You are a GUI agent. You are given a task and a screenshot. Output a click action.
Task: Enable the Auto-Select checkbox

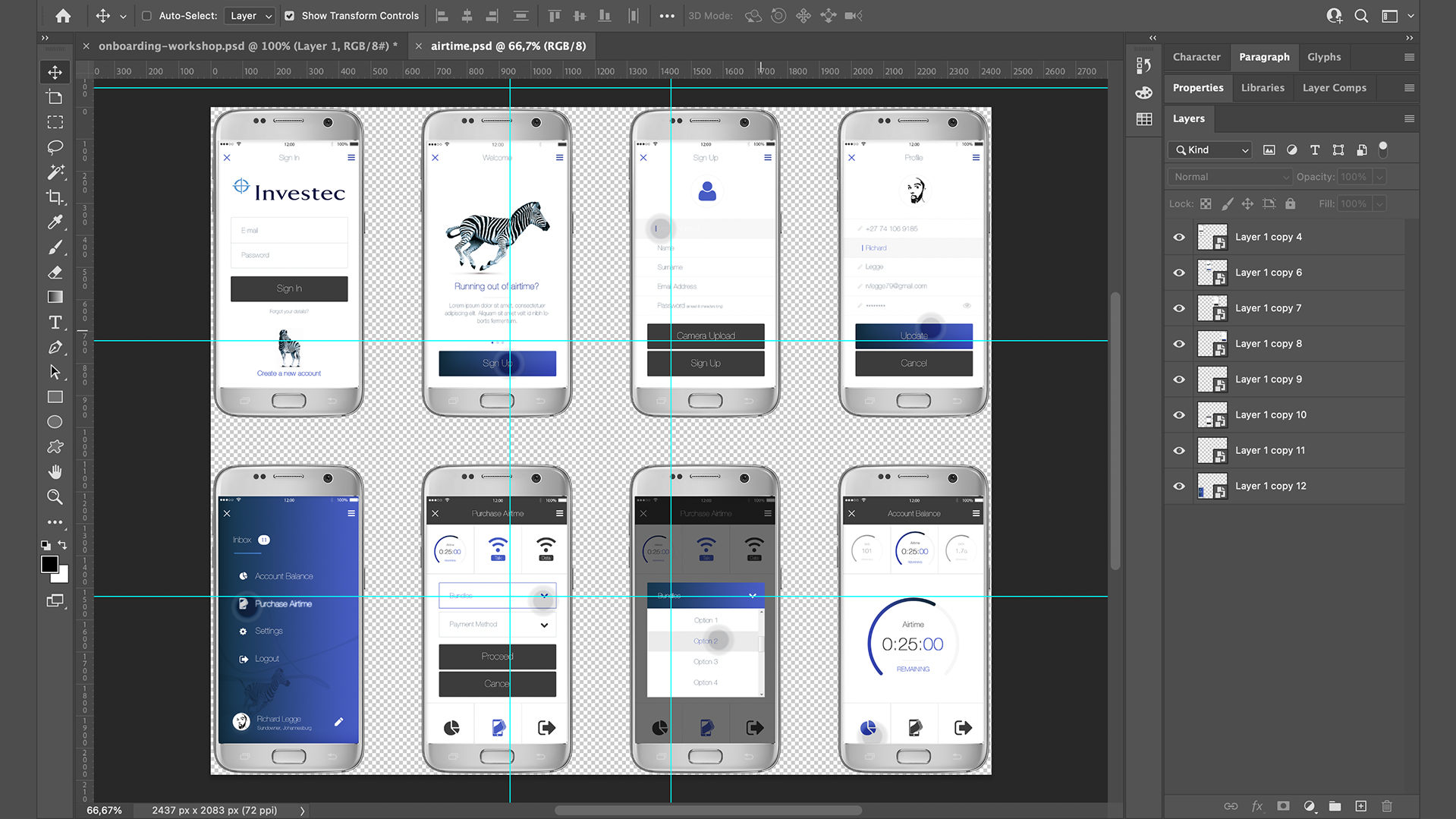click(146, 15)
